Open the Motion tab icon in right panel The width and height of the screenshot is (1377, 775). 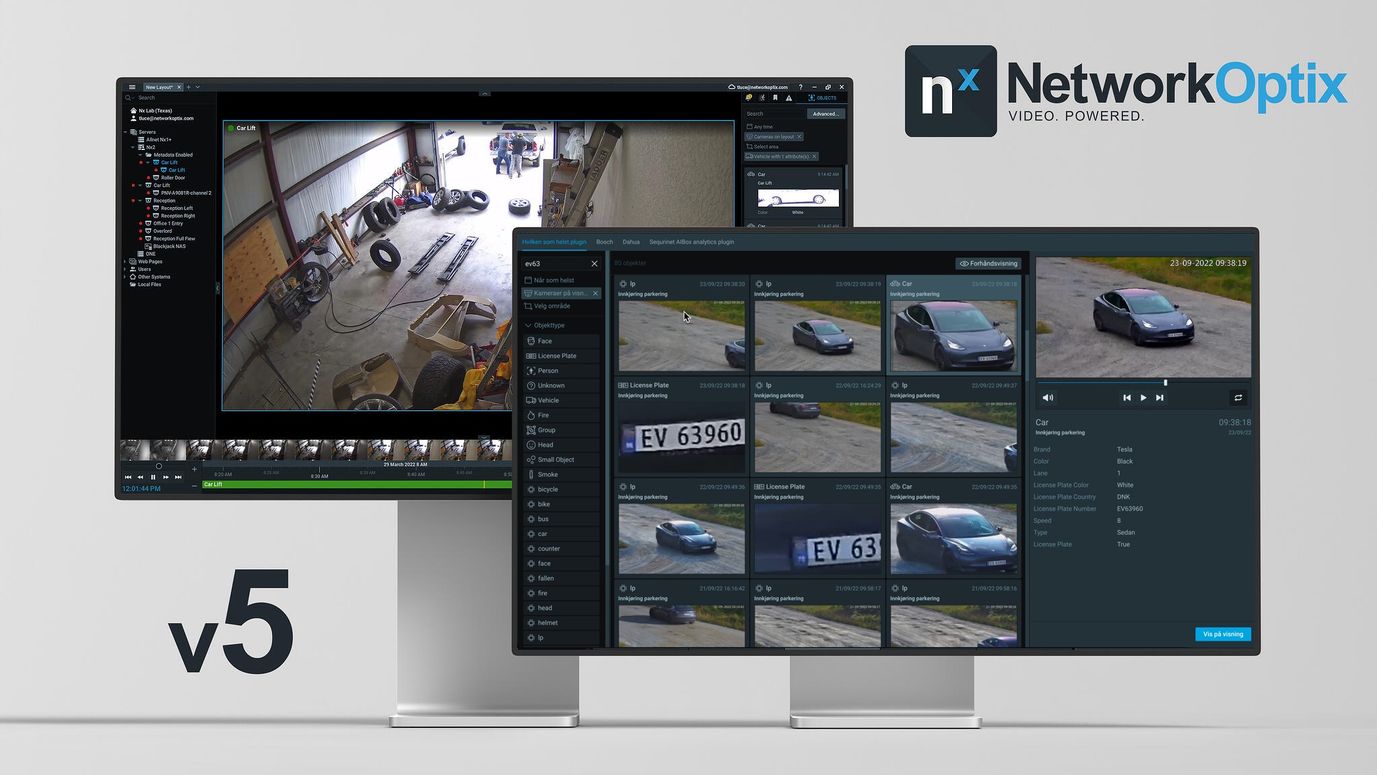[762, 97]
